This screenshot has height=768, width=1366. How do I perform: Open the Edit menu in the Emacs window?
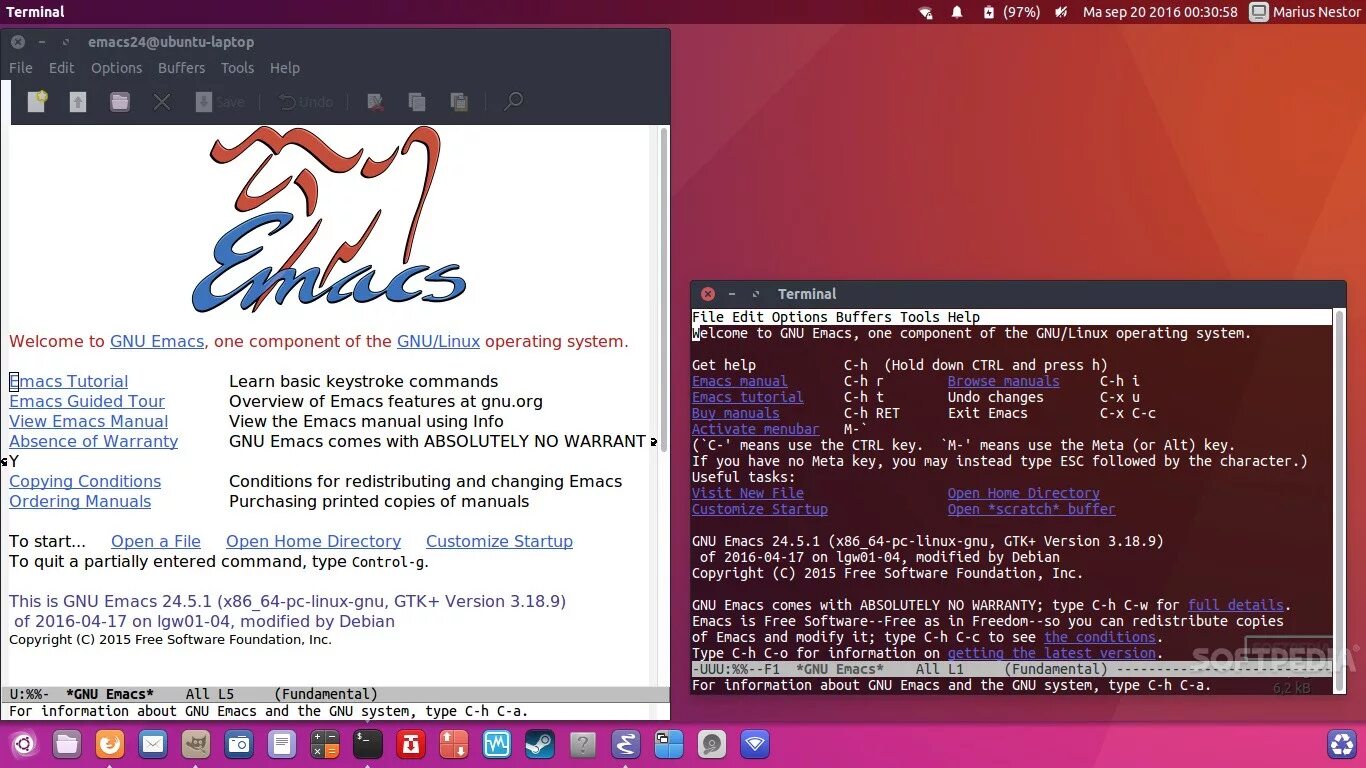pos(62,68)
